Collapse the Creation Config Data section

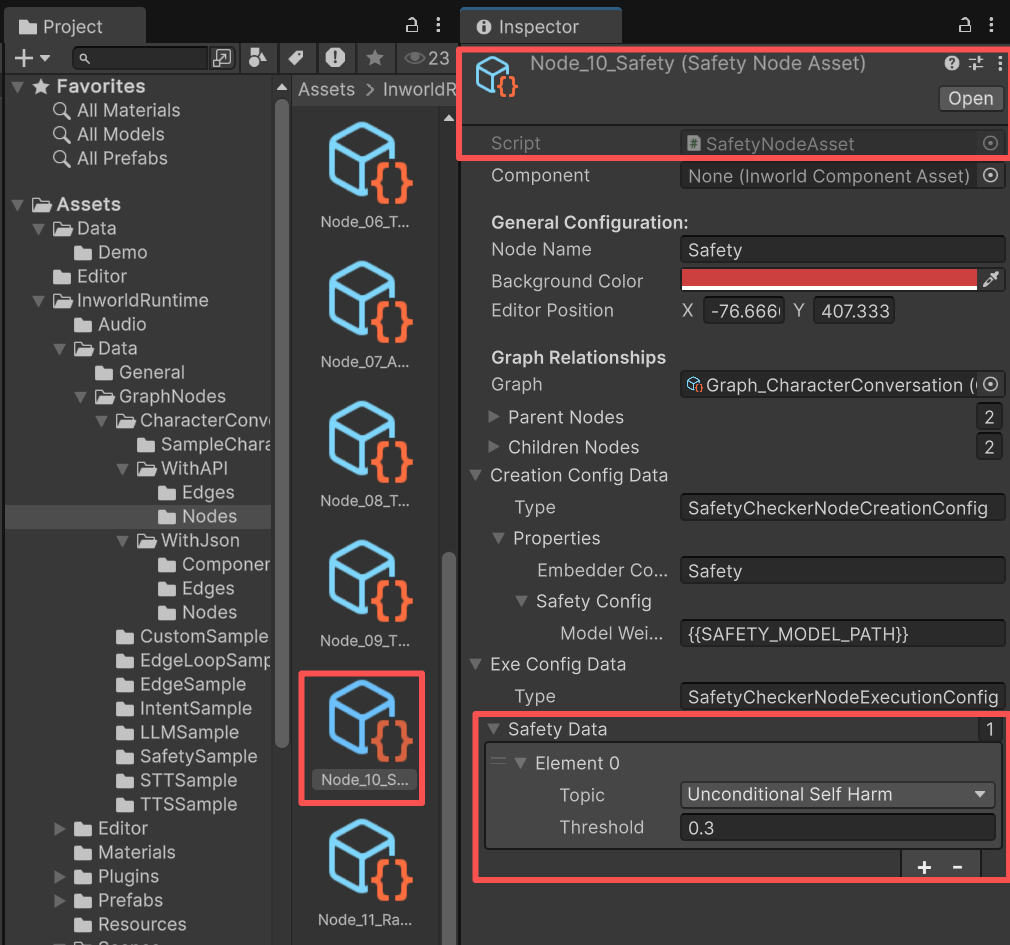click(476, 475)
